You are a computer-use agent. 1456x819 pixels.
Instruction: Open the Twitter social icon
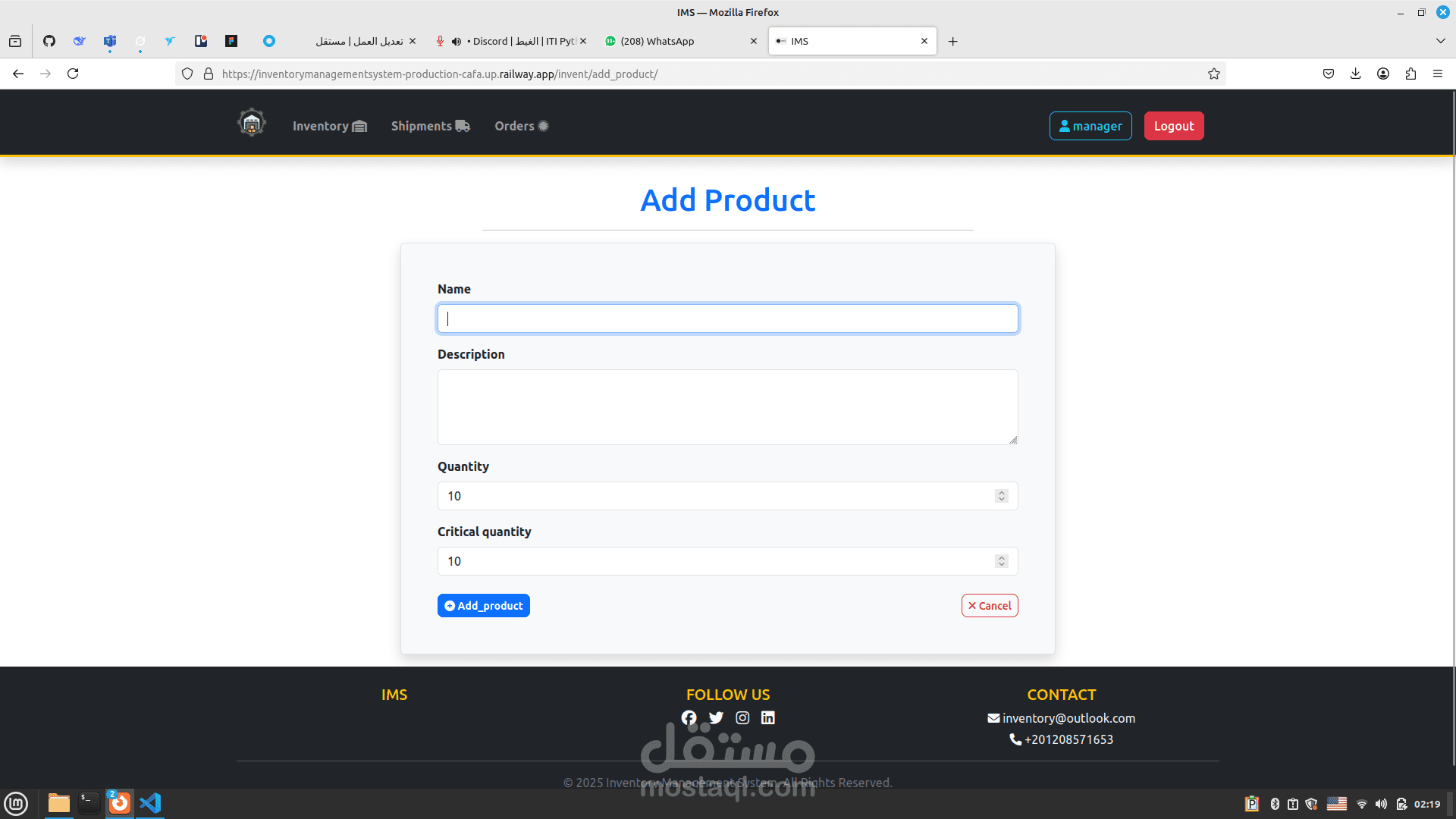click(716, 717)
